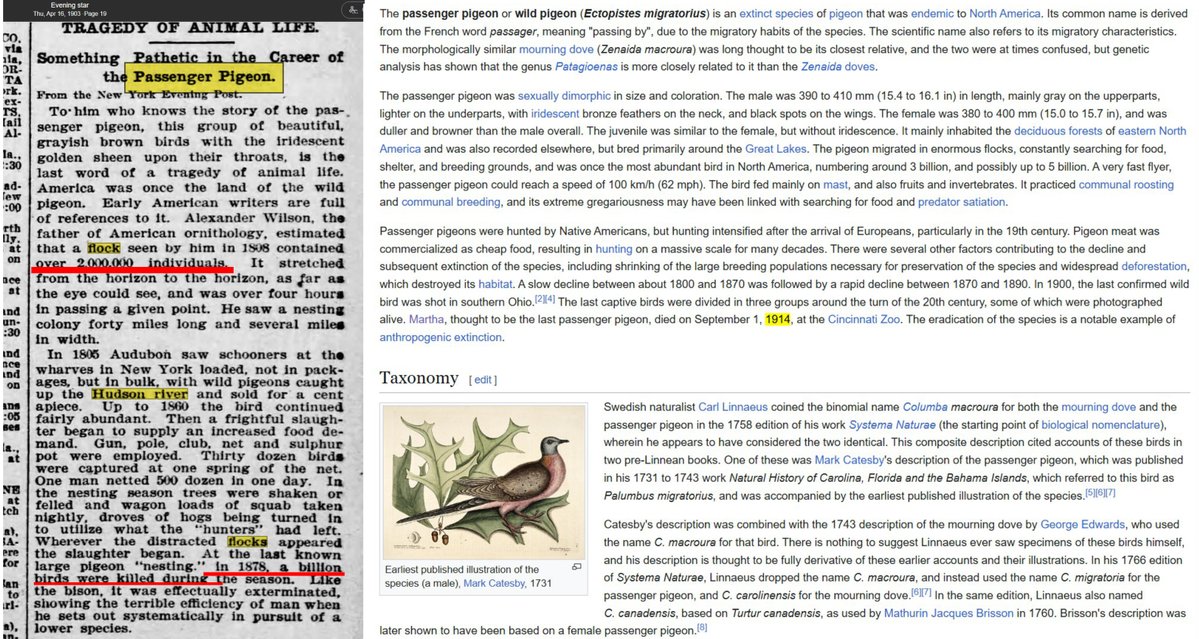Open the 'mast' link
1199x639 pixels.
(x=835, y=185)
